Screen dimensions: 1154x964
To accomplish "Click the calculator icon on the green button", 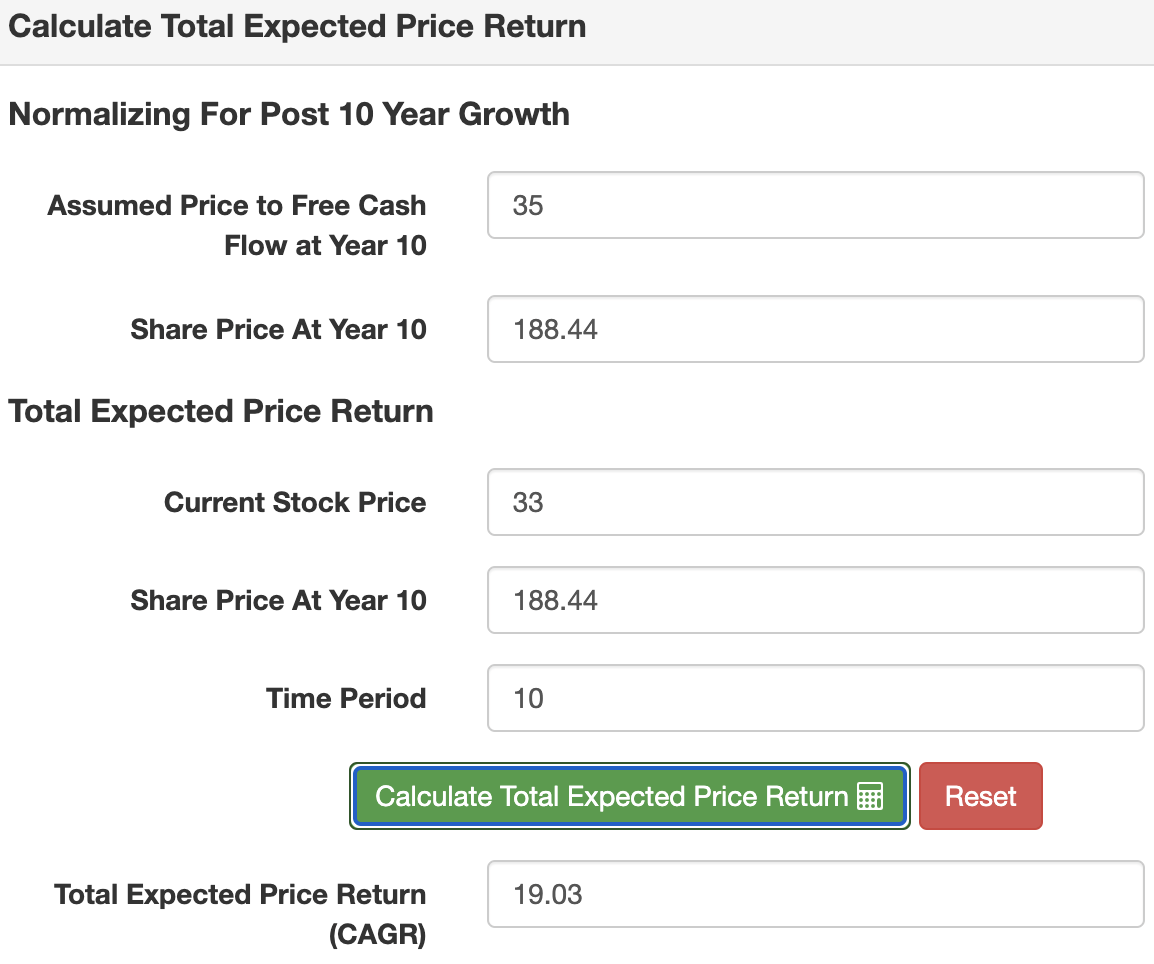I will pos(870,797).
